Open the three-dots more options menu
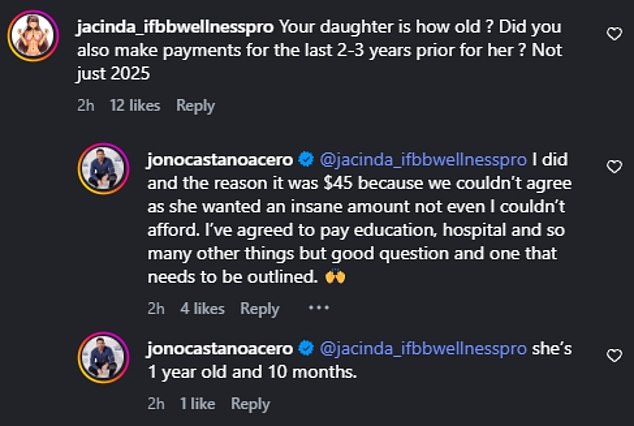Viewport: 634px width, 426px height. click(x=318, y=309)
